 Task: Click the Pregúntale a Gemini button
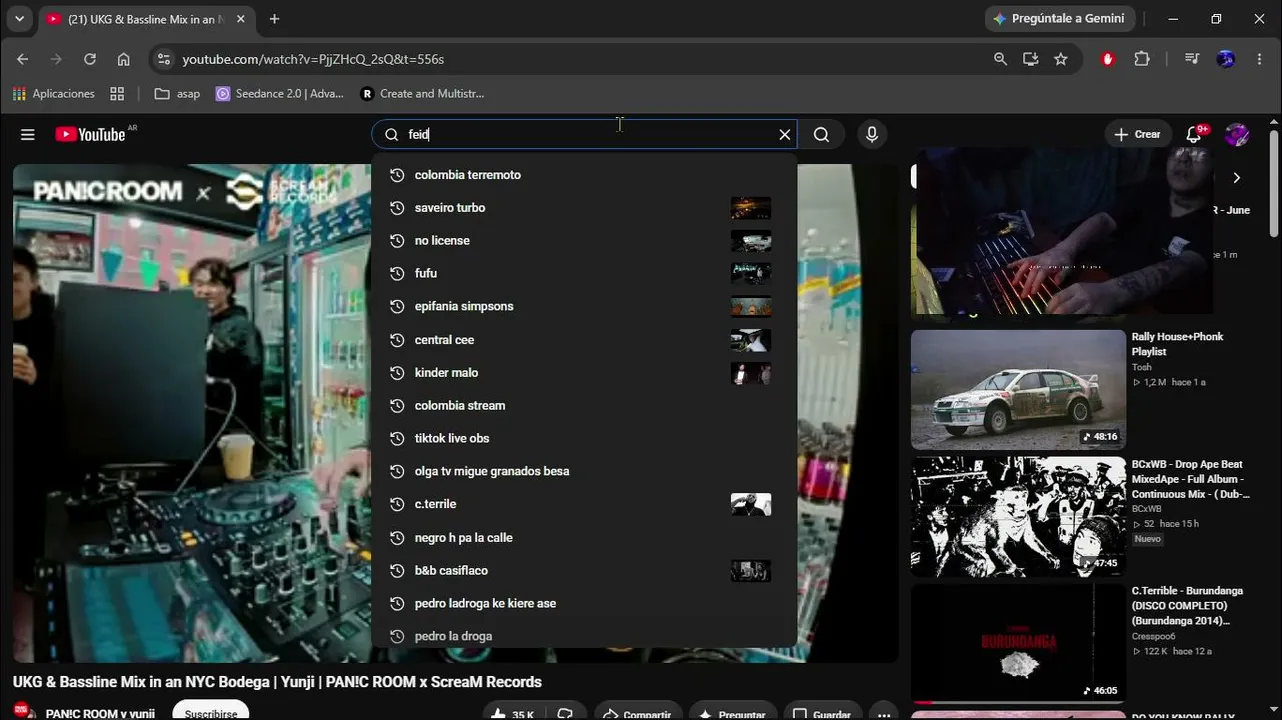[1059, 19]
